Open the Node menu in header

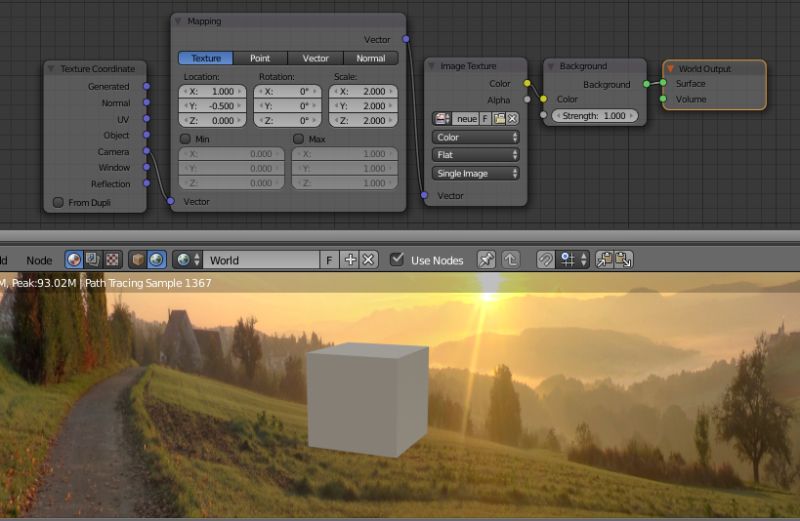click(x=39, y=260)
